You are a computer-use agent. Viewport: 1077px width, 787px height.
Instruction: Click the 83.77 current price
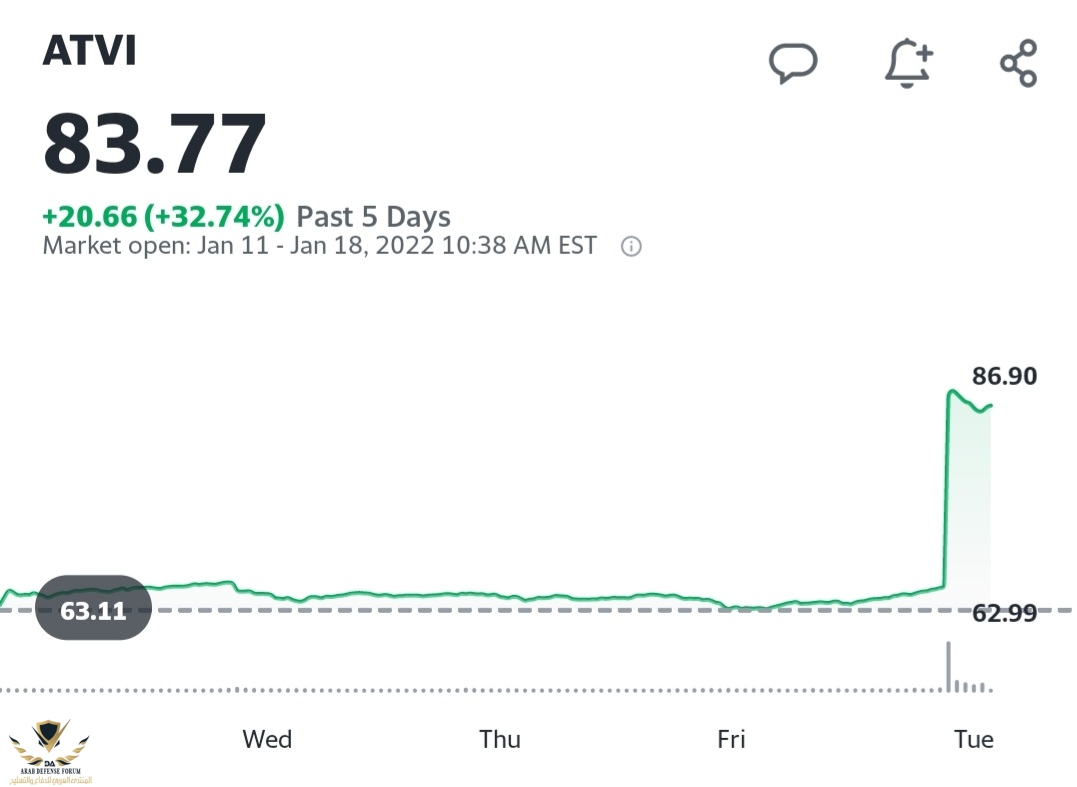155,144
